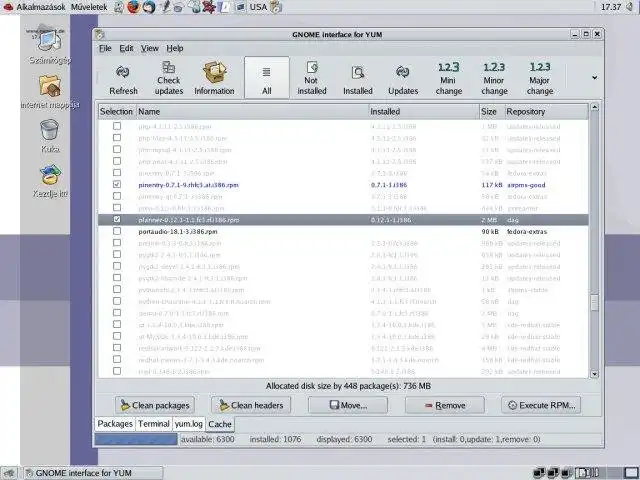Click the Selection column header
The height and width of the screenshot is (480, 640).
click(117, 111)
